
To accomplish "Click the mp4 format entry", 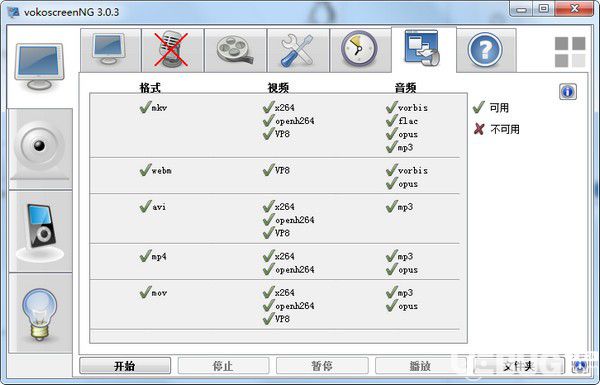I will [153, 256].
